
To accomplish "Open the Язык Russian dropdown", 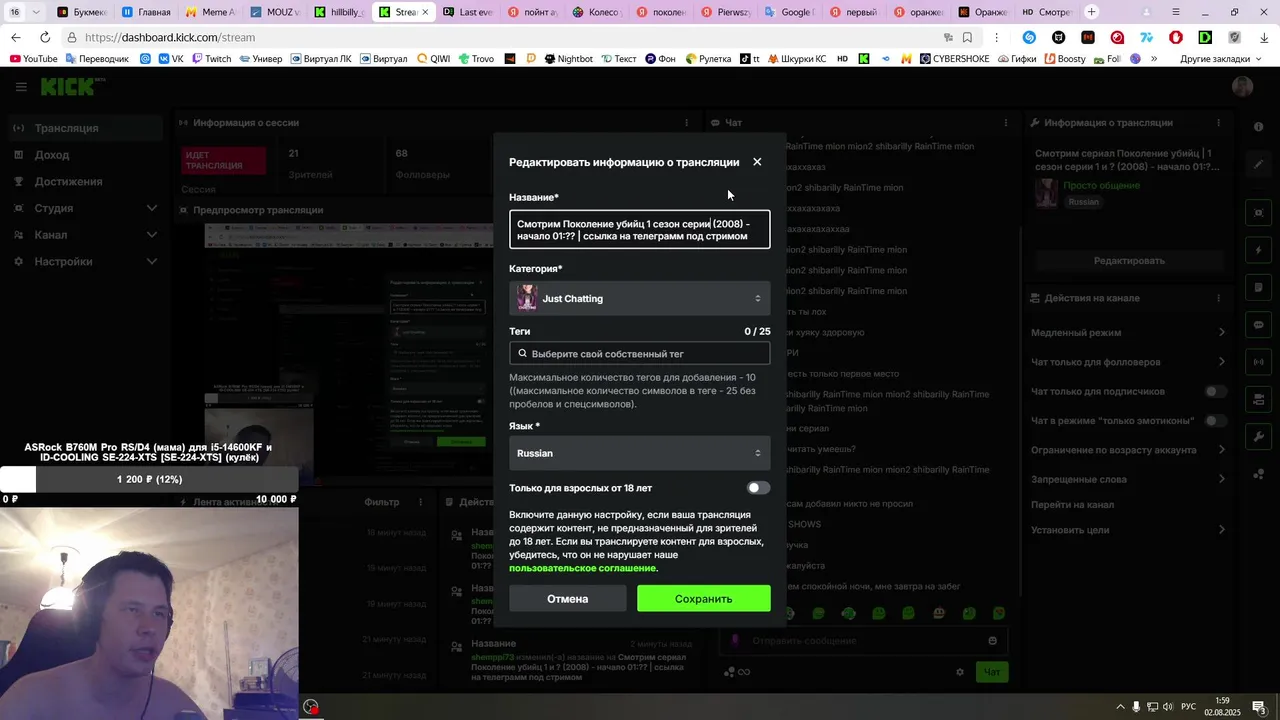I will [x=640, y=453].
